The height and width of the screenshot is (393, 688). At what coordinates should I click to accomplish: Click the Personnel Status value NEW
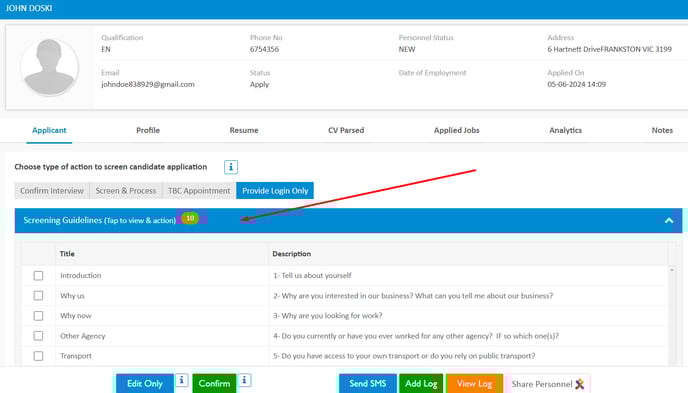[x=407, y=49]
